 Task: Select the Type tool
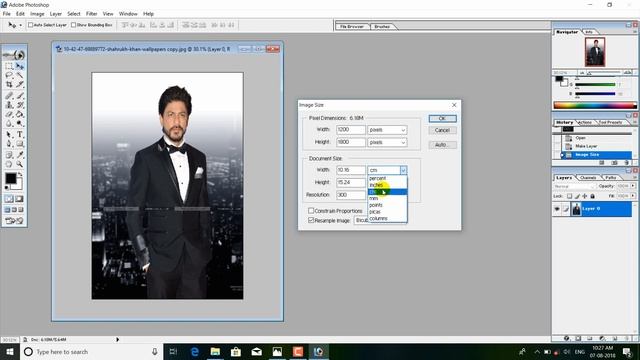pyautogui.click(x=20, y=135)
